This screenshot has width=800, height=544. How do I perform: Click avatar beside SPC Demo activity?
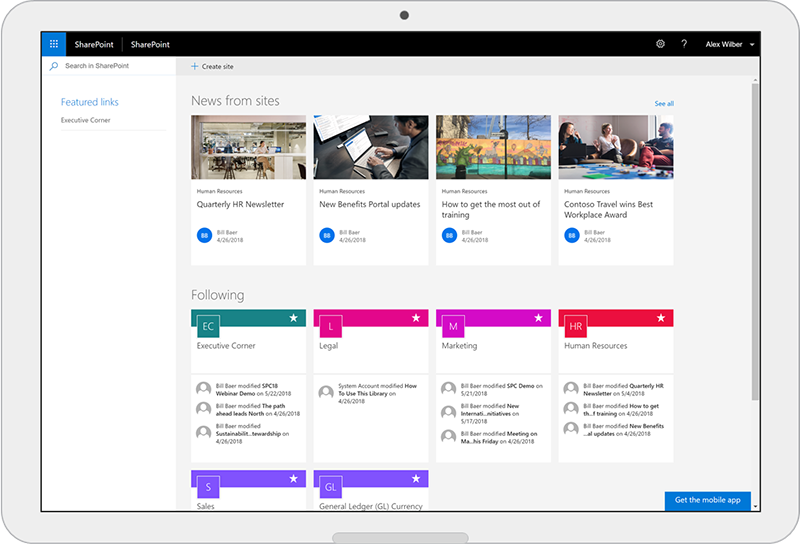(448, 389)
